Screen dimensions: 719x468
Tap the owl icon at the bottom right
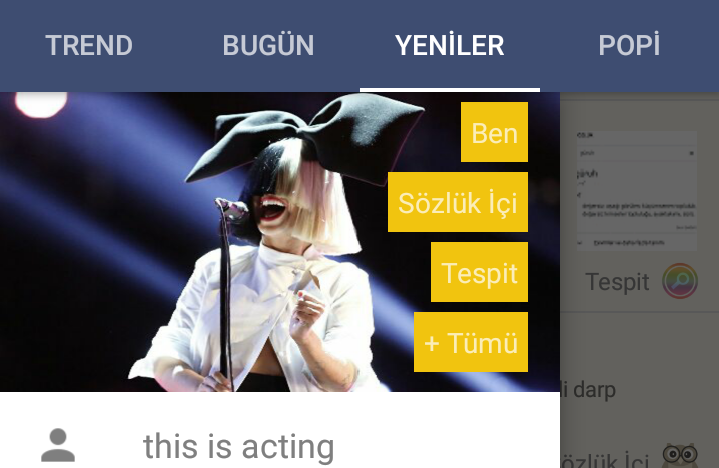tap(680, 456)
